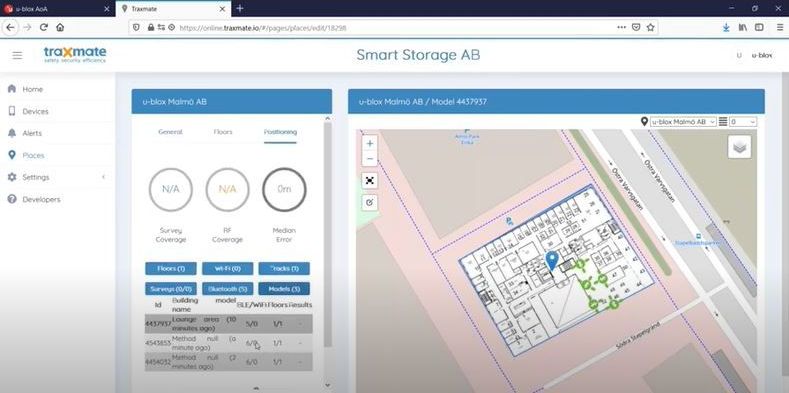Toggle the map fullscreen icon

[x=370, y=181]
